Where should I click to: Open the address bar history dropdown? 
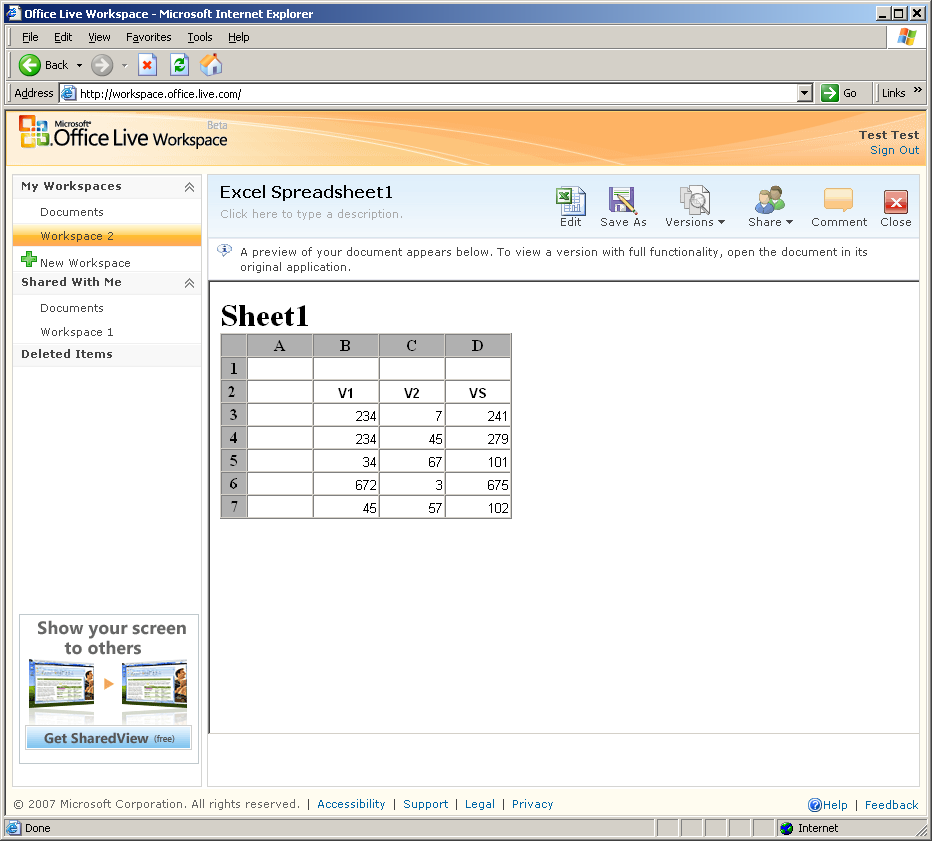(805, 93)
